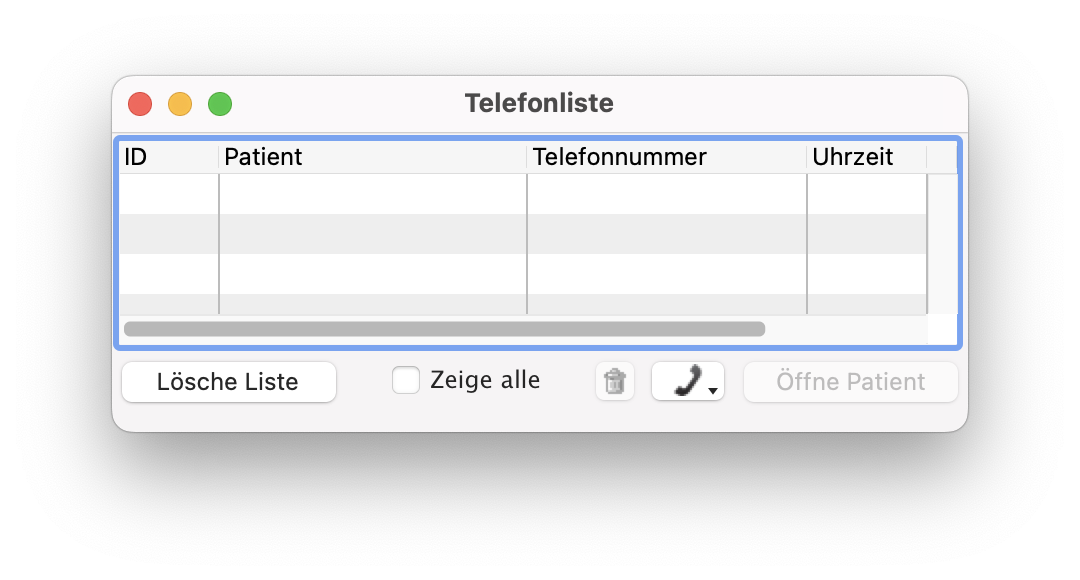
Task: Click second row's Telefonnummer cell
Action: click(666, 234)
